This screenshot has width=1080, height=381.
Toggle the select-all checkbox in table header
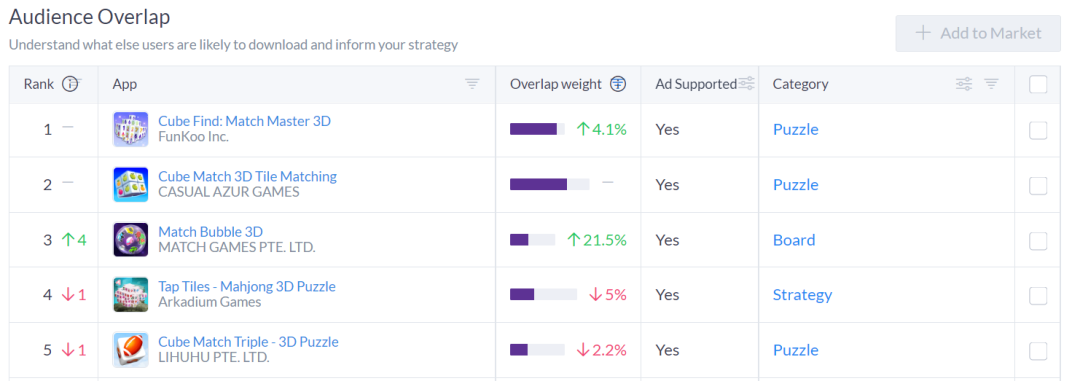(1038, 84)
